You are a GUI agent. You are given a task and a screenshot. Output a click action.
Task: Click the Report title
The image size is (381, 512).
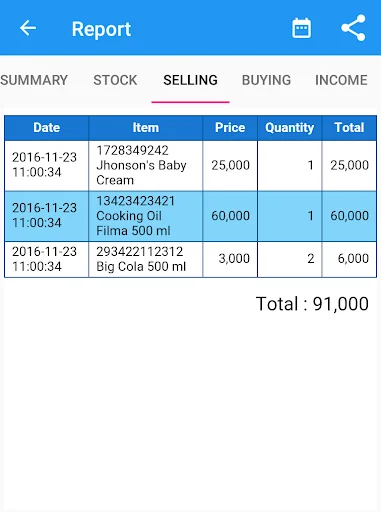(x=101, y=29)
